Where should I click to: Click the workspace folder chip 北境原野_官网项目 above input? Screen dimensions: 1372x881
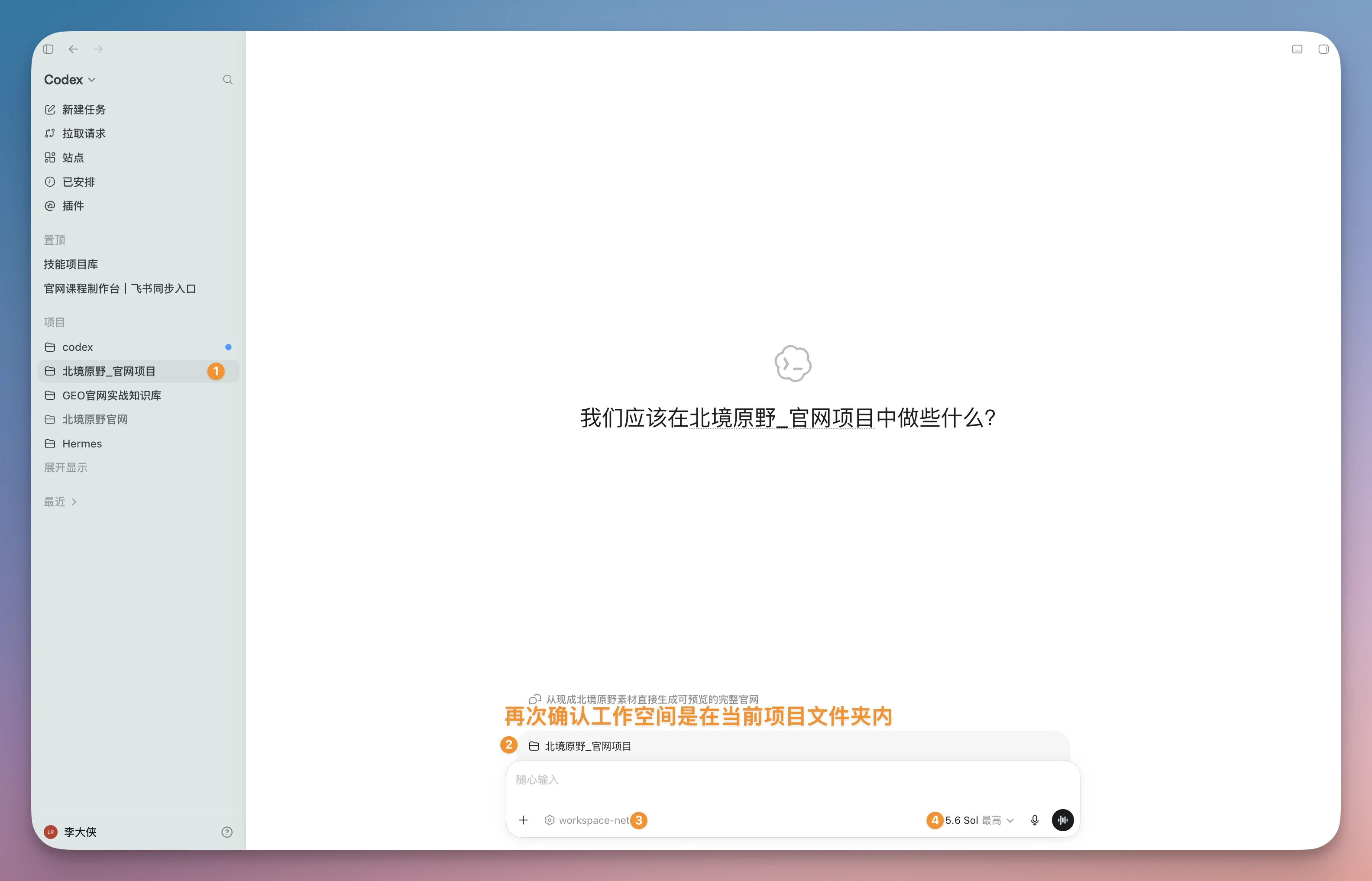(580, 746)
